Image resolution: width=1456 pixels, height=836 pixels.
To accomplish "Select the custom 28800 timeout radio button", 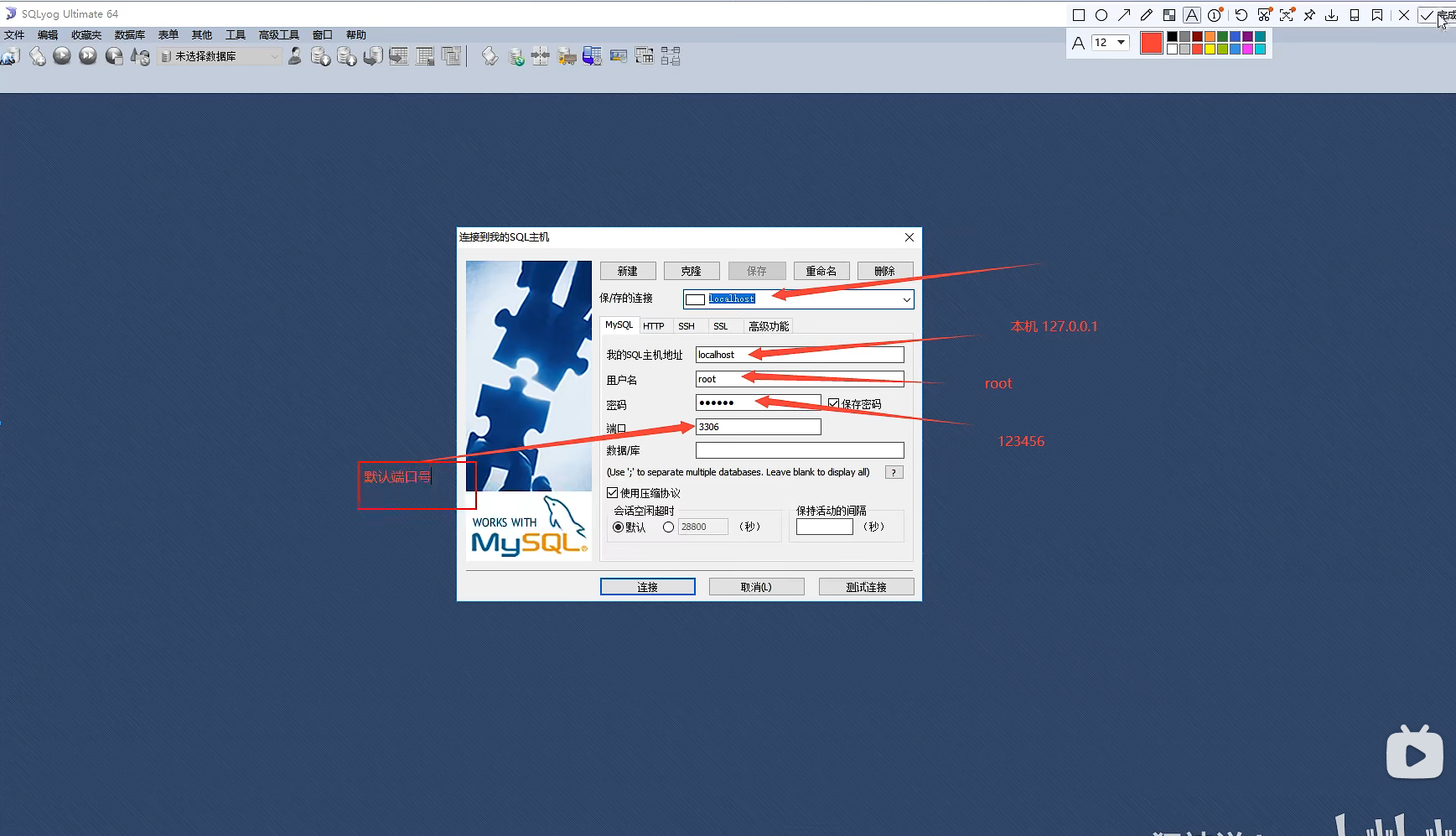I will coord(668,527).
